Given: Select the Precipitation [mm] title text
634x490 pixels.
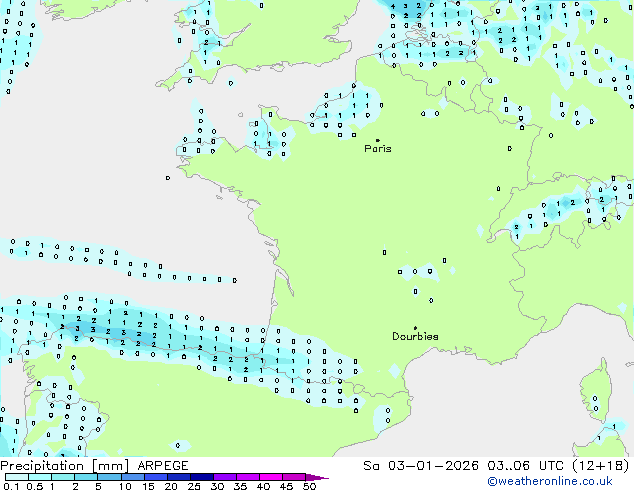Looking at the screenshot, I should pos(65,466).
